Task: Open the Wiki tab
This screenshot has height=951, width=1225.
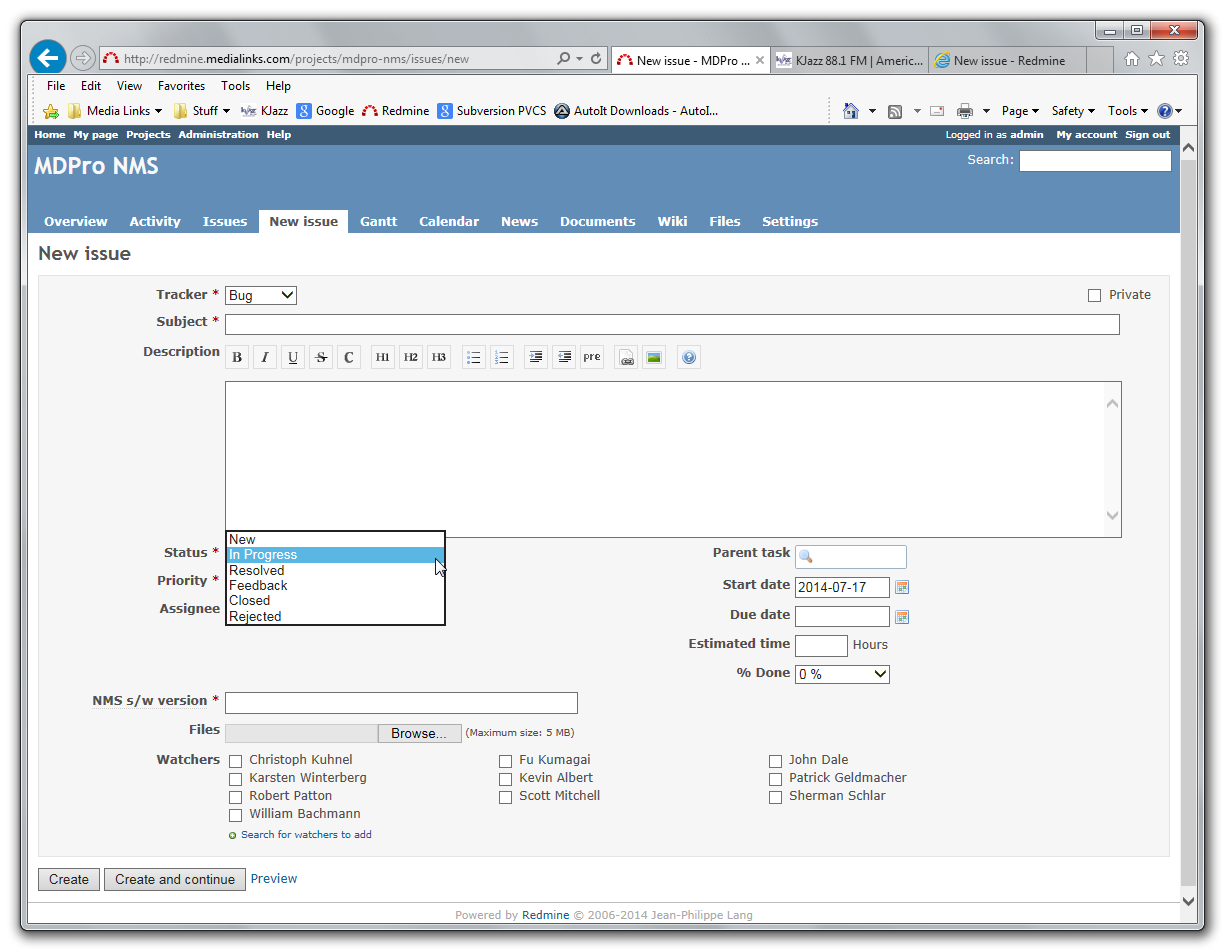Action: (x=672, y=222)
